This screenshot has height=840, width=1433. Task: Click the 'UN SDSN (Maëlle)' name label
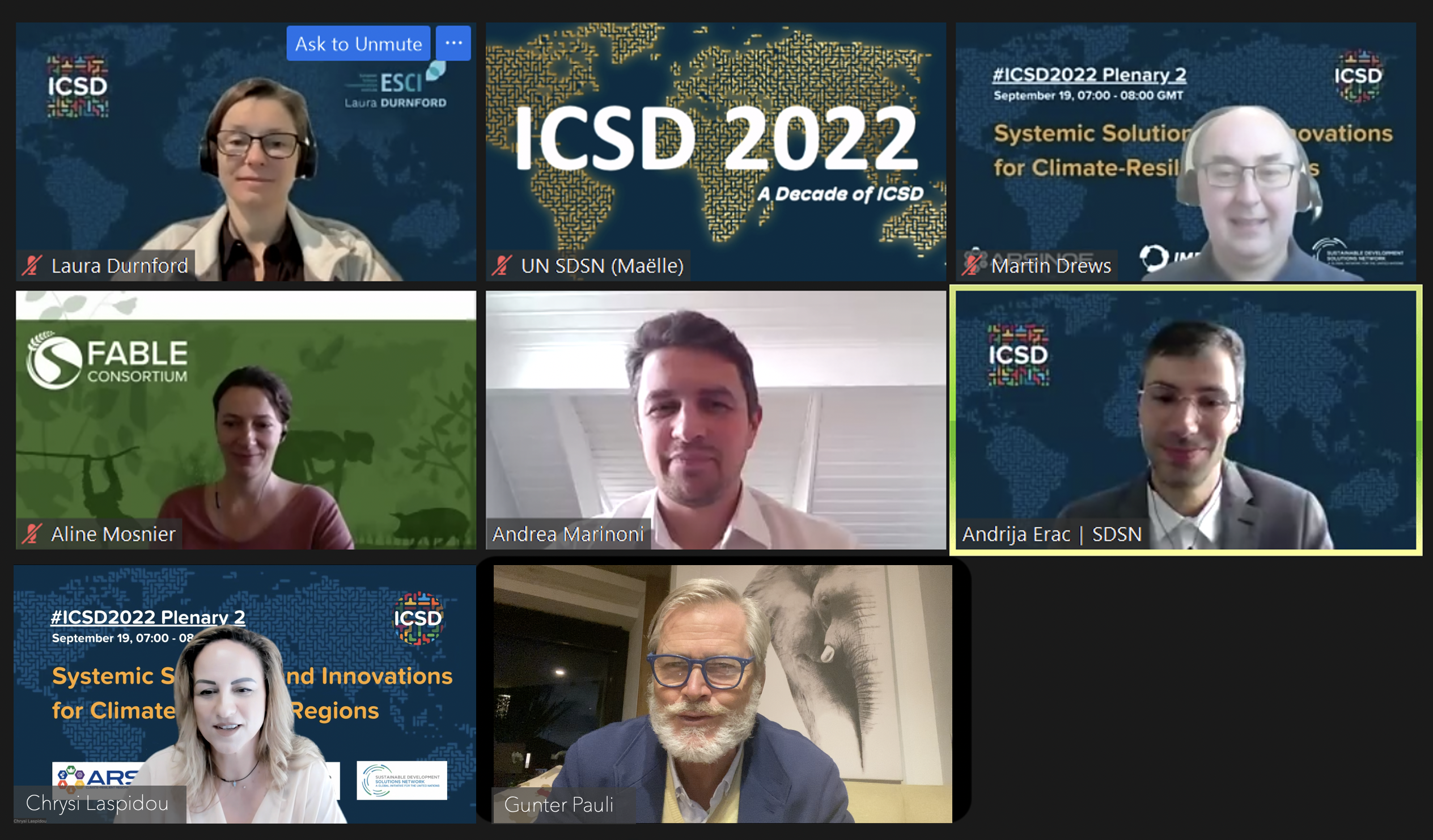click(x=602, y=266)
